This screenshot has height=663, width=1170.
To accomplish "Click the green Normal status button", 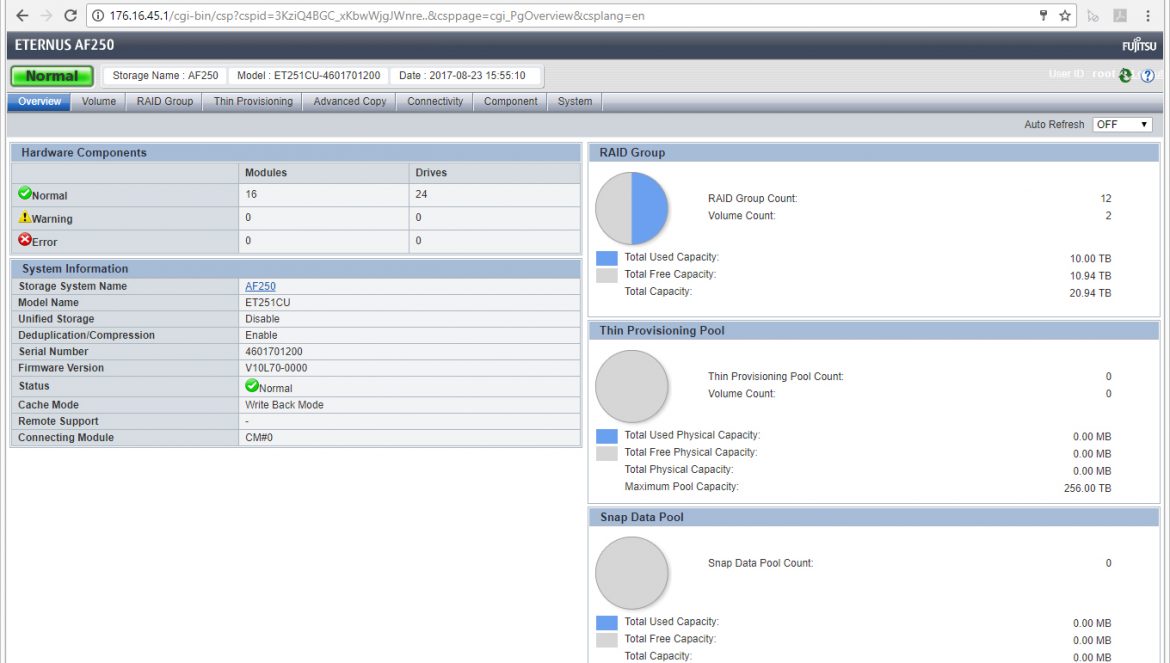I will [51, 76].
